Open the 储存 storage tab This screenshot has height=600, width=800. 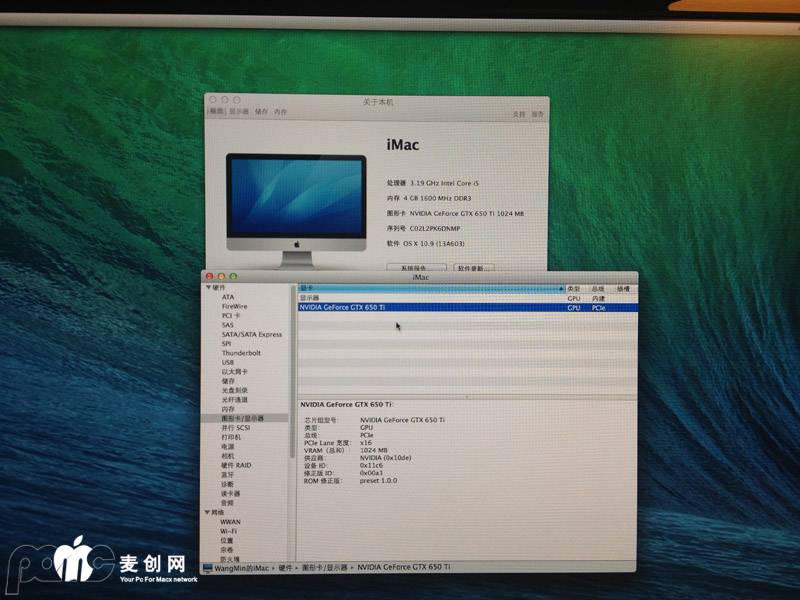pyautogui.click(x=261, y=113)
